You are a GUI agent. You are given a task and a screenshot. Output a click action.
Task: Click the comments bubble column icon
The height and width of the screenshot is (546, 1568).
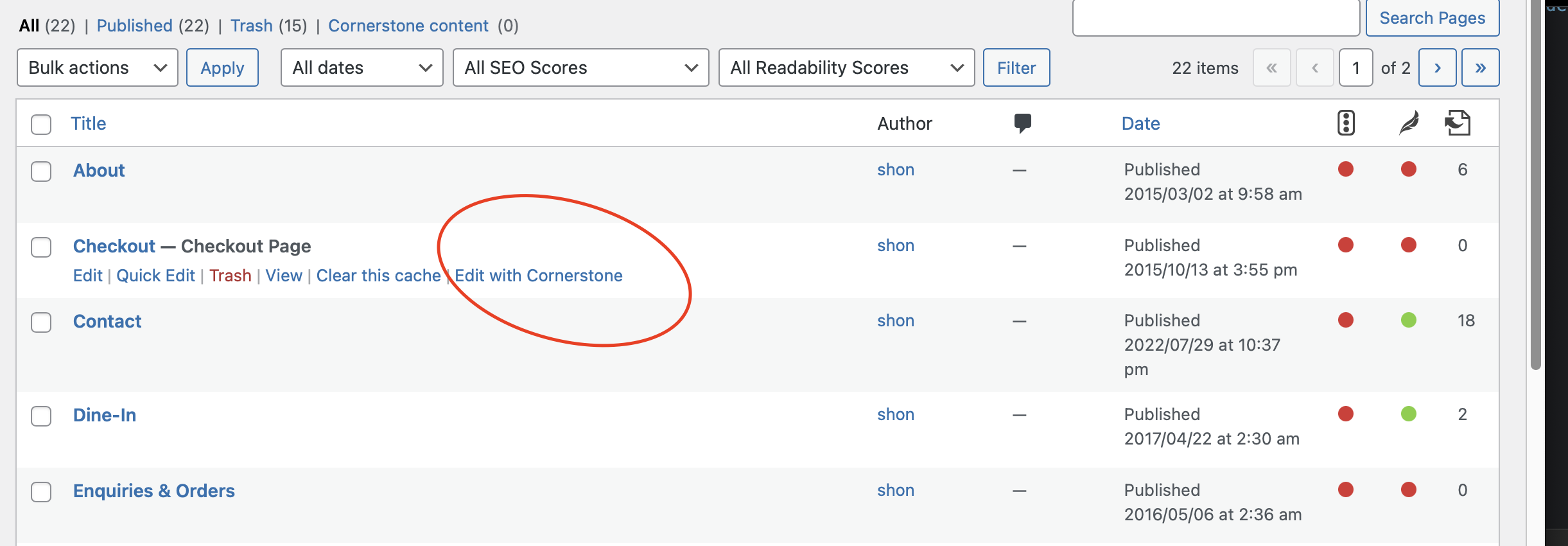1022,123
